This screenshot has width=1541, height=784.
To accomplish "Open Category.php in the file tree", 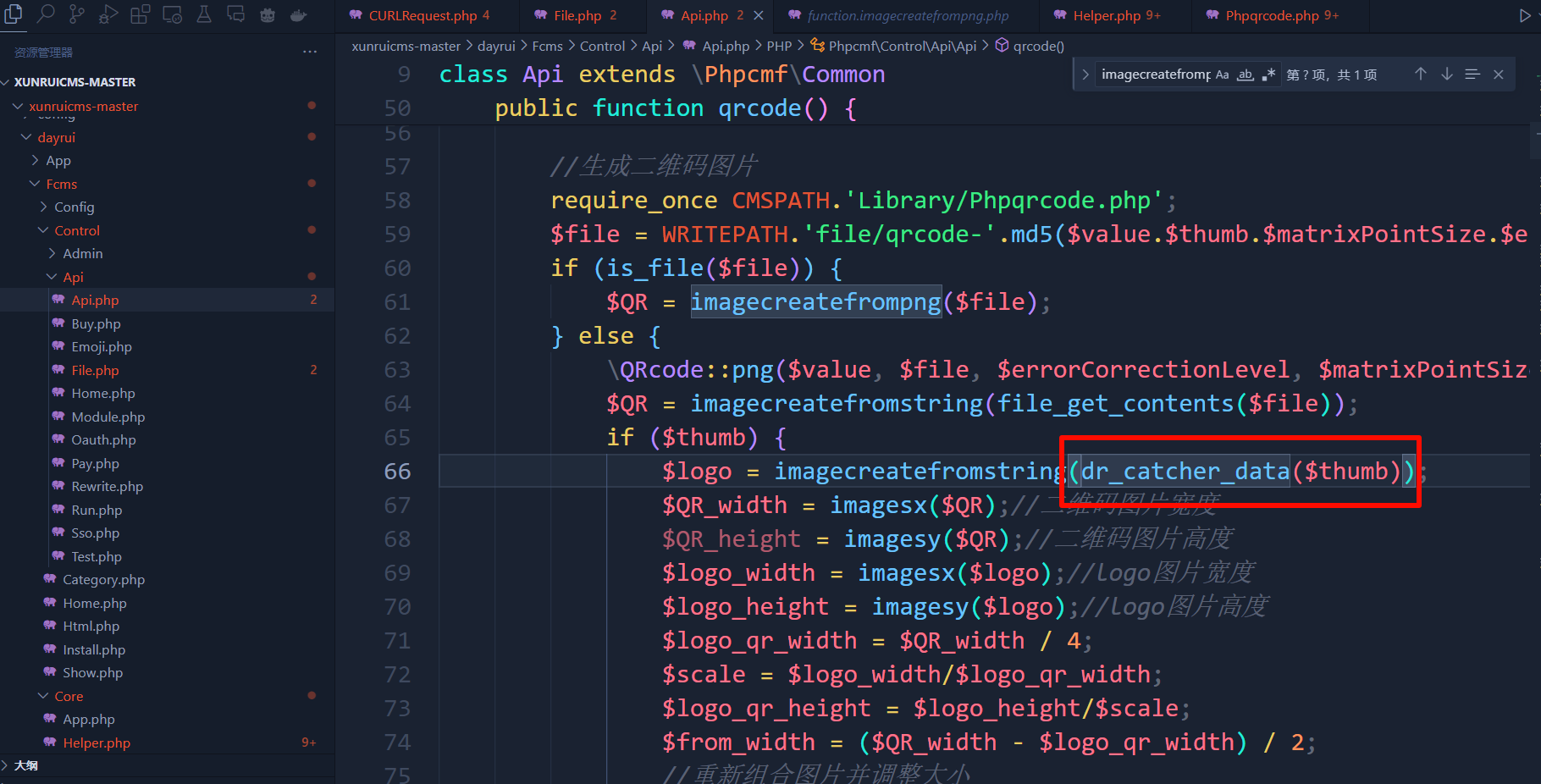I will click(x=103, y=580).
